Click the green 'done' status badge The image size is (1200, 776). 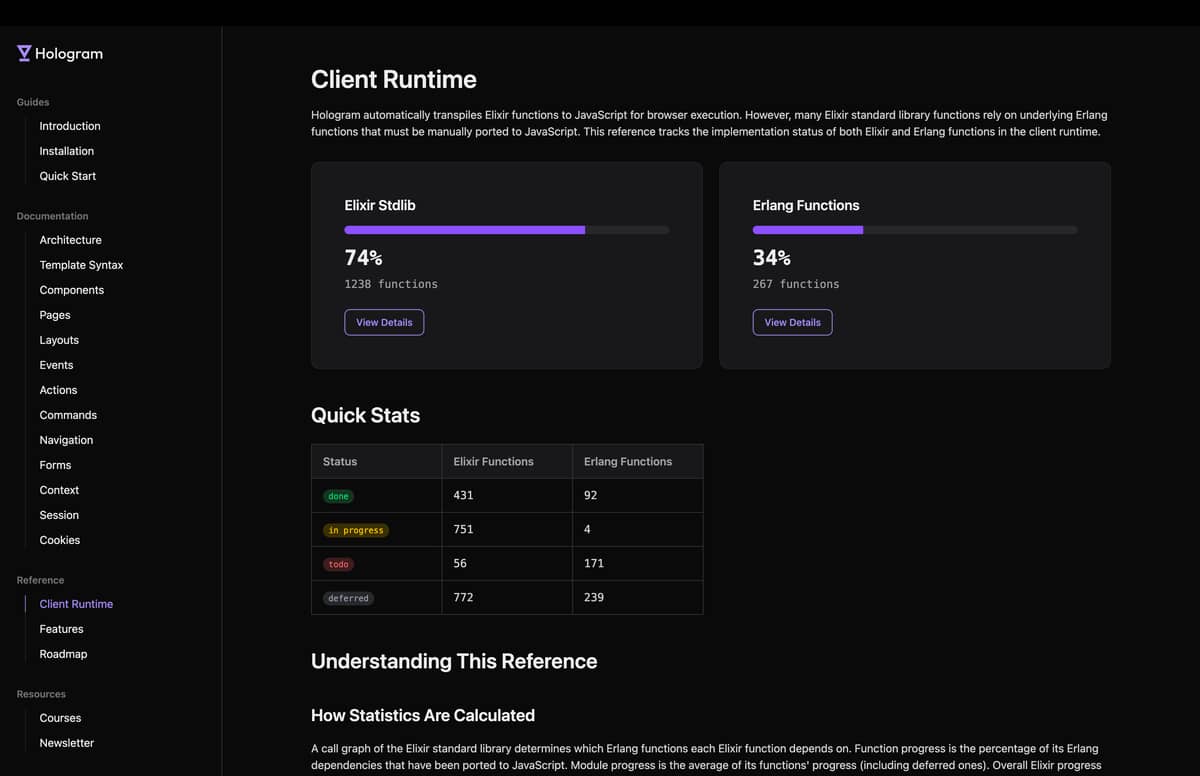coord(339,496)
